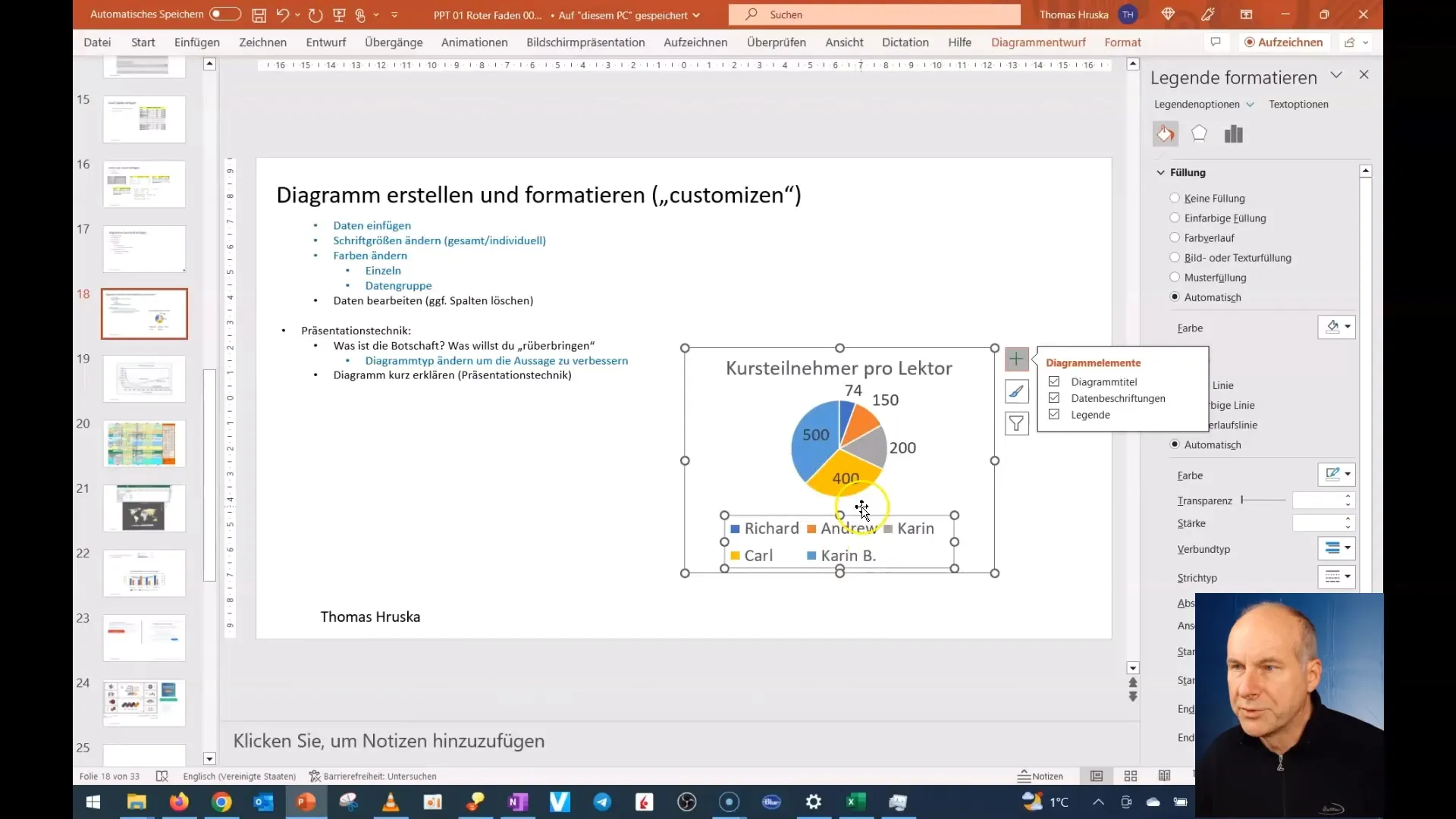Screen dimensions: 1456x819
Task: Enable the Legende checkbox in Diagrammelemente
Action: 1055,414
